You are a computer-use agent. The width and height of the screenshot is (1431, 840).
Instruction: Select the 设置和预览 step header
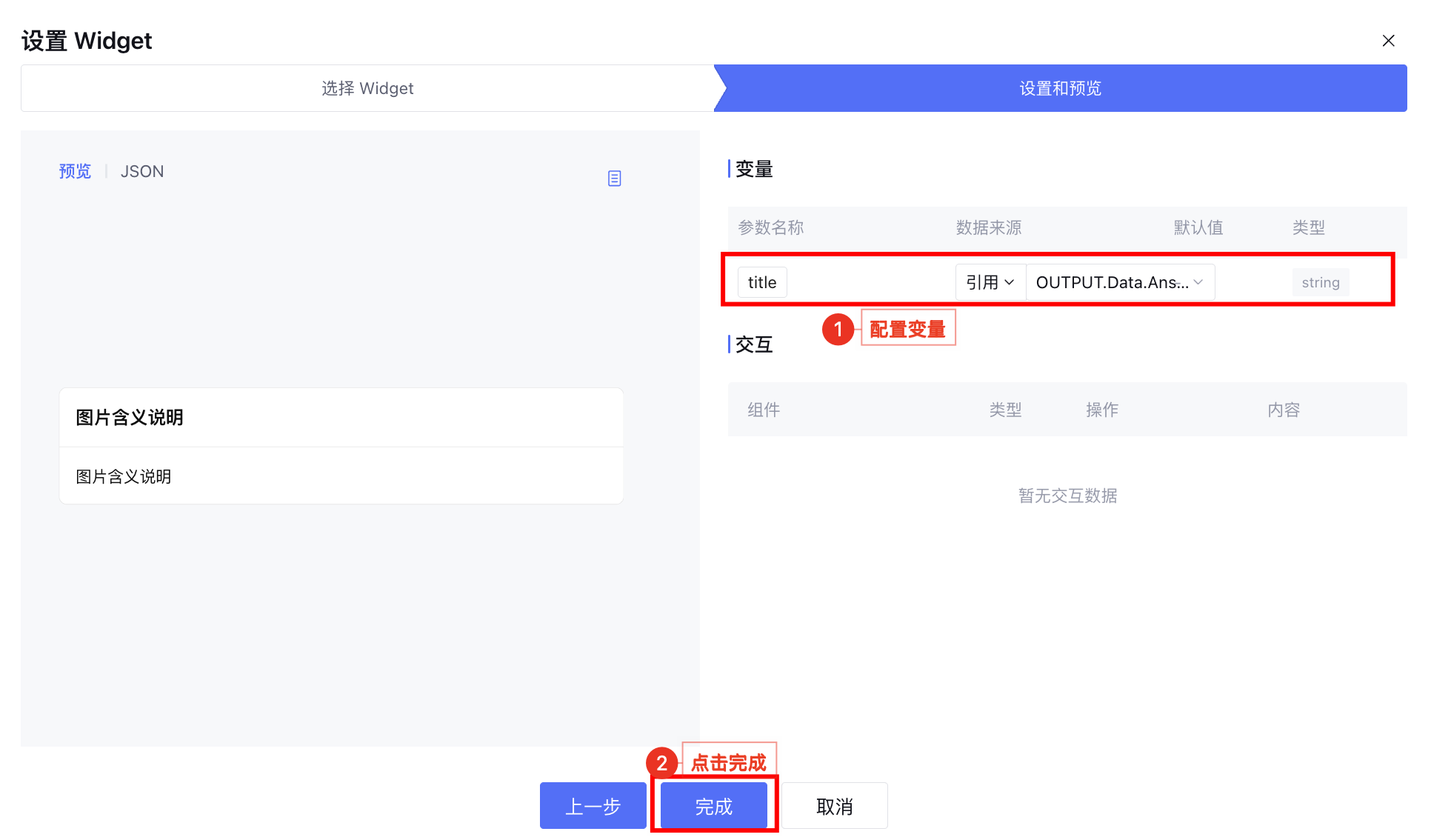coord(1060,88)
